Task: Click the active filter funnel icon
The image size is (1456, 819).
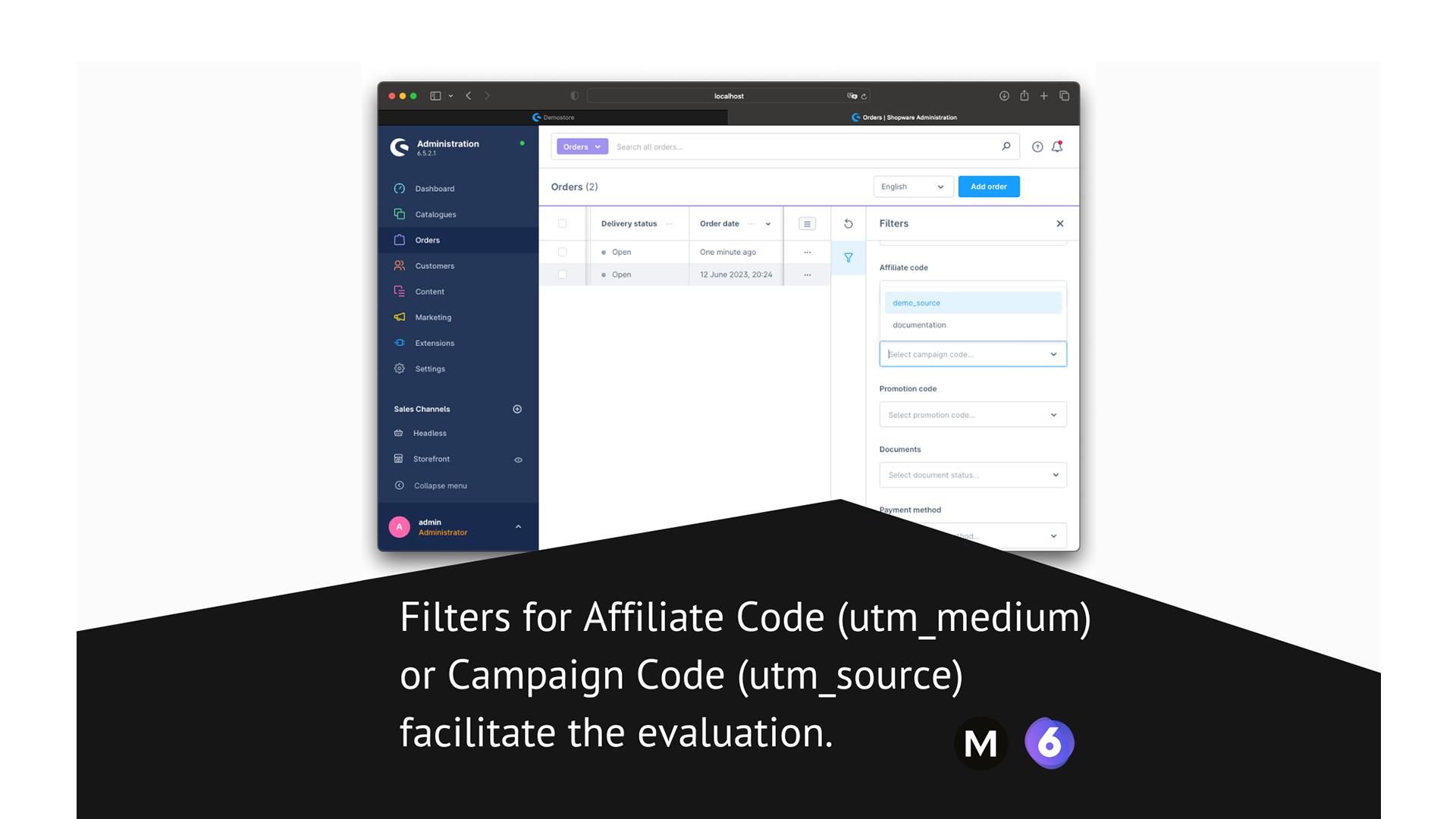Action: click(x=849, y=258)
